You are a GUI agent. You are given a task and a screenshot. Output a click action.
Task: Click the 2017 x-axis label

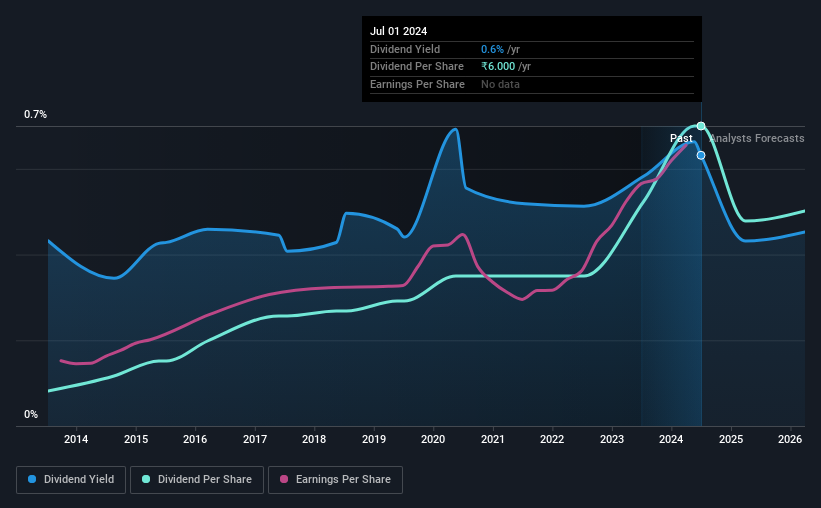255,439
